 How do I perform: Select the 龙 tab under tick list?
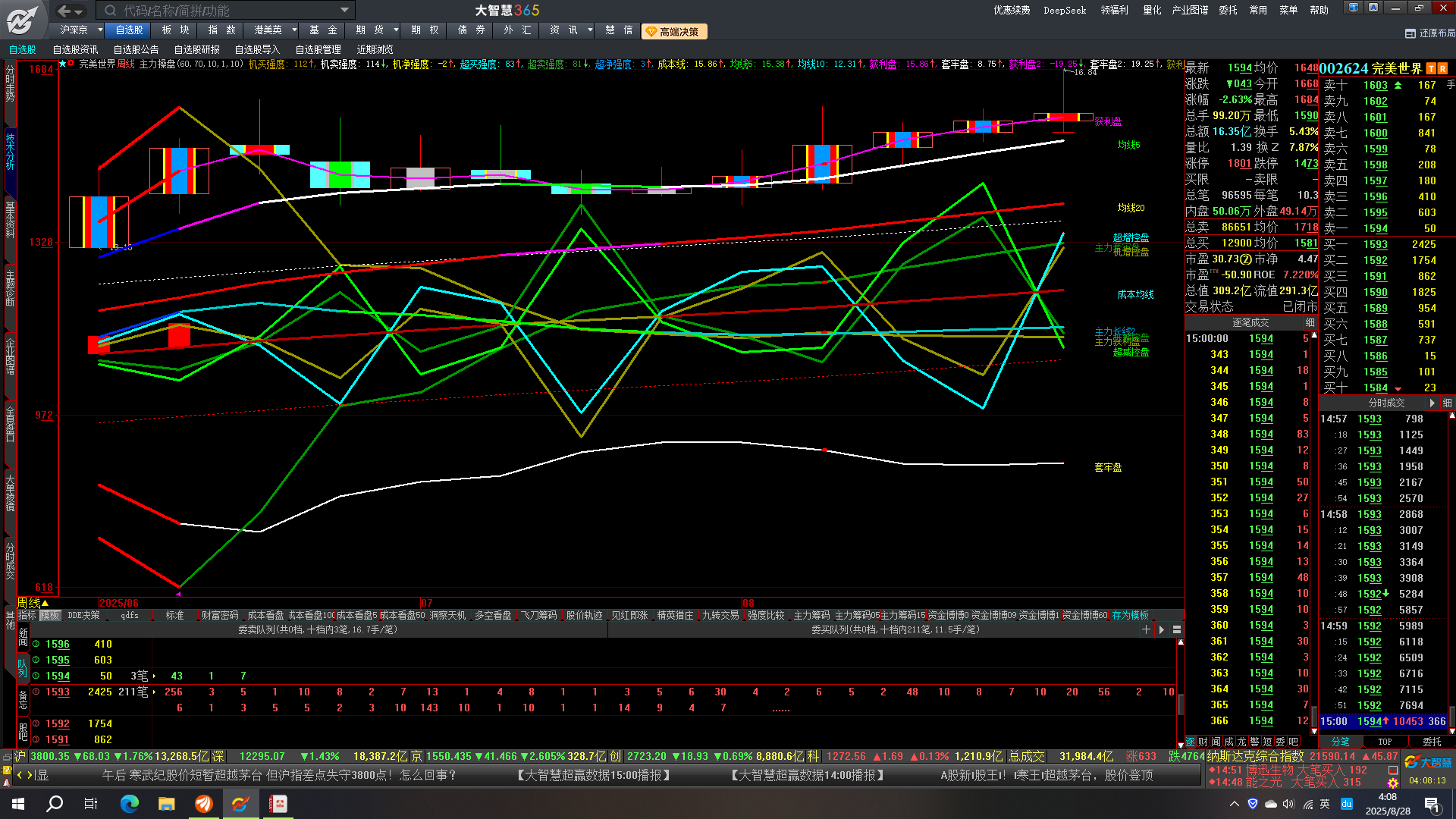(x=1241, y=742)
